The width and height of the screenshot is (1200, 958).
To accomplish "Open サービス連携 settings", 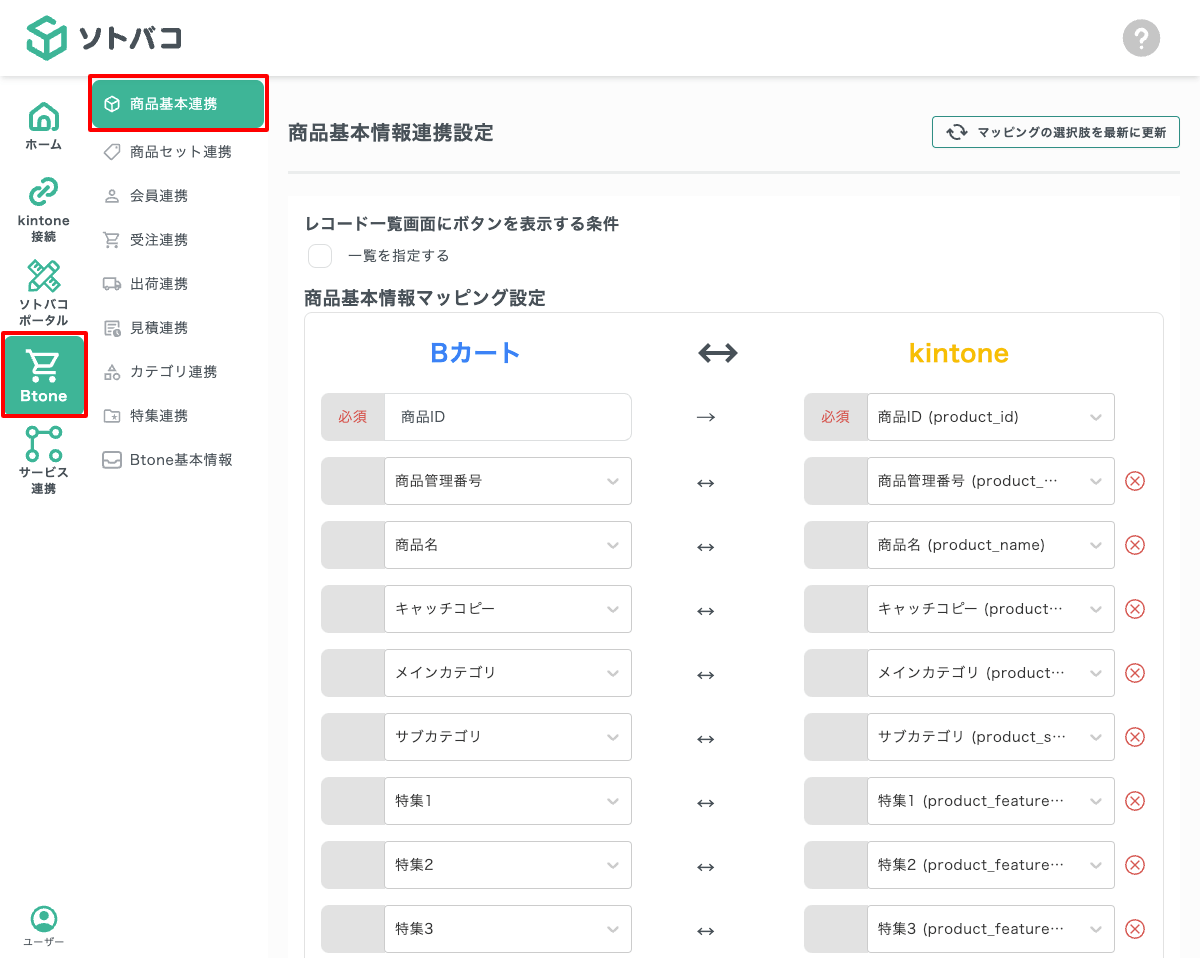I will pyautogui.click(x=43, y=458).
